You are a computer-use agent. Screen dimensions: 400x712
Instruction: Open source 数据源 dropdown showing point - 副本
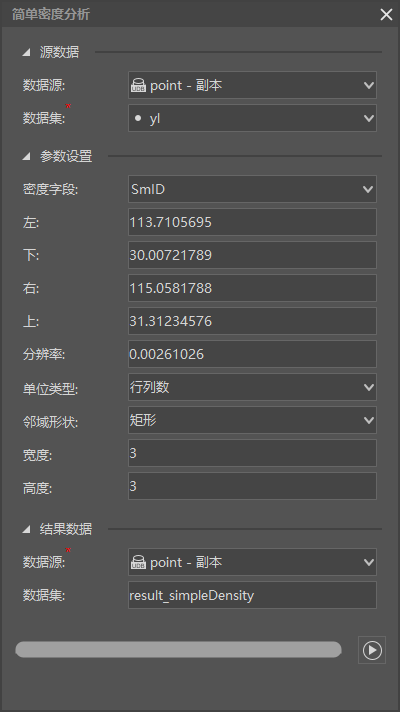[x=252, y=85]
